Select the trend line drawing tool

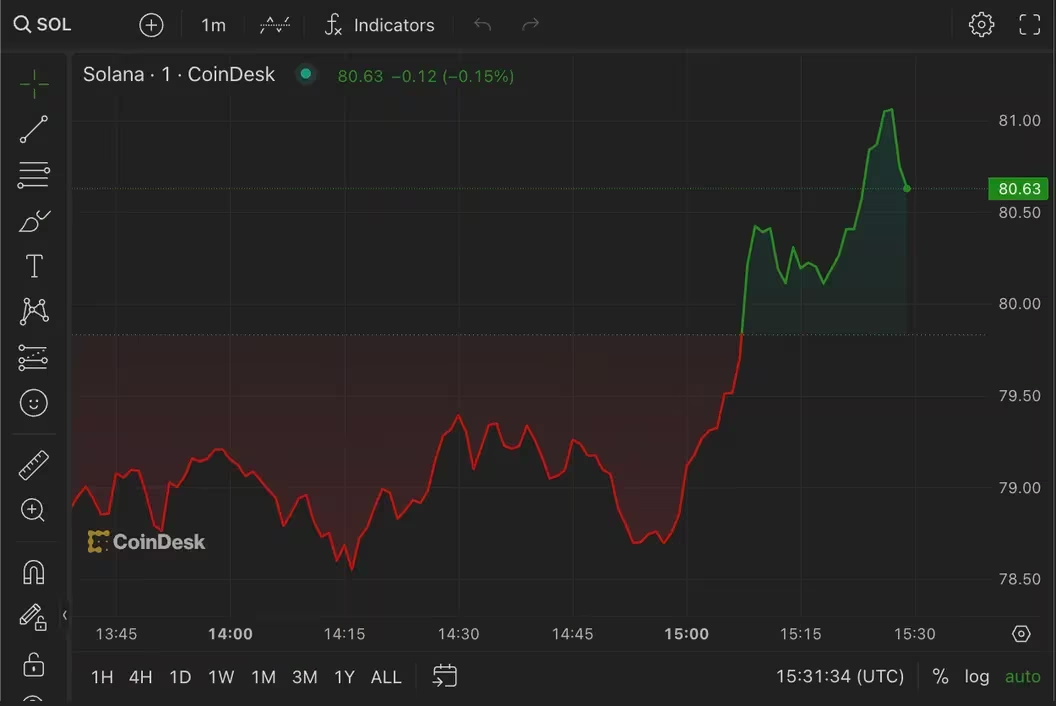pos(34,130)
